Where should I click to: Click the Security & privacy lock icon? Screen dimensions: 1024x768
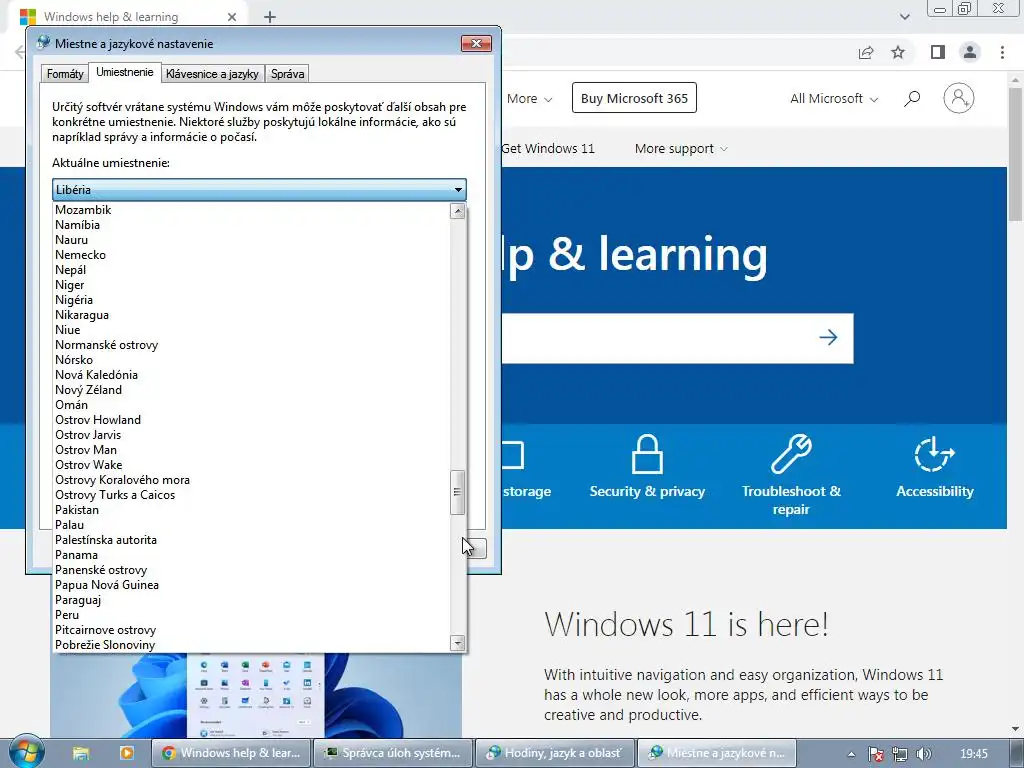[647, 454]
